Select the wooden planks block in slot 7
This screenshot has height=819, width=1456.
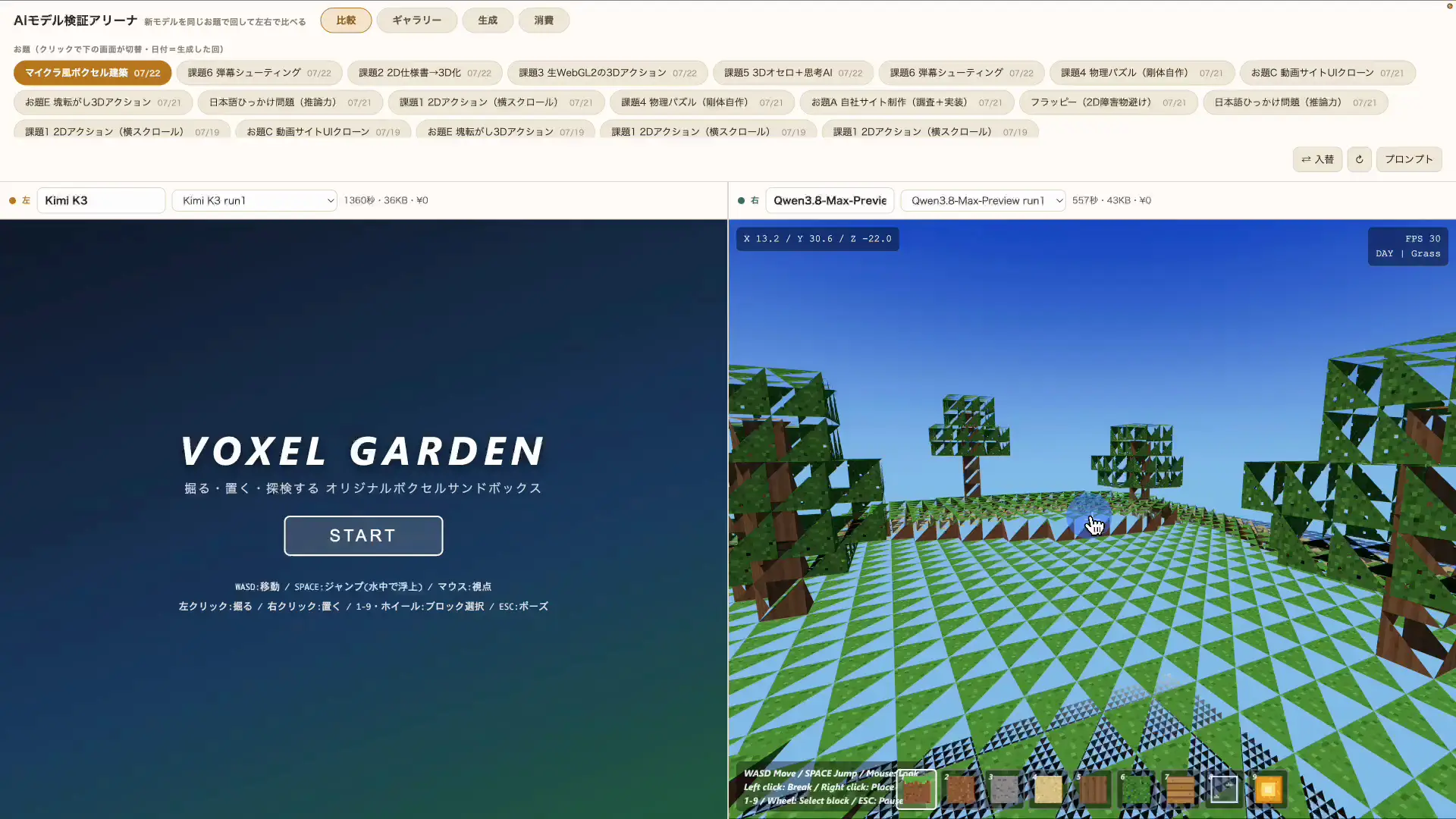pyautogui.click(x=1180, y=790)
